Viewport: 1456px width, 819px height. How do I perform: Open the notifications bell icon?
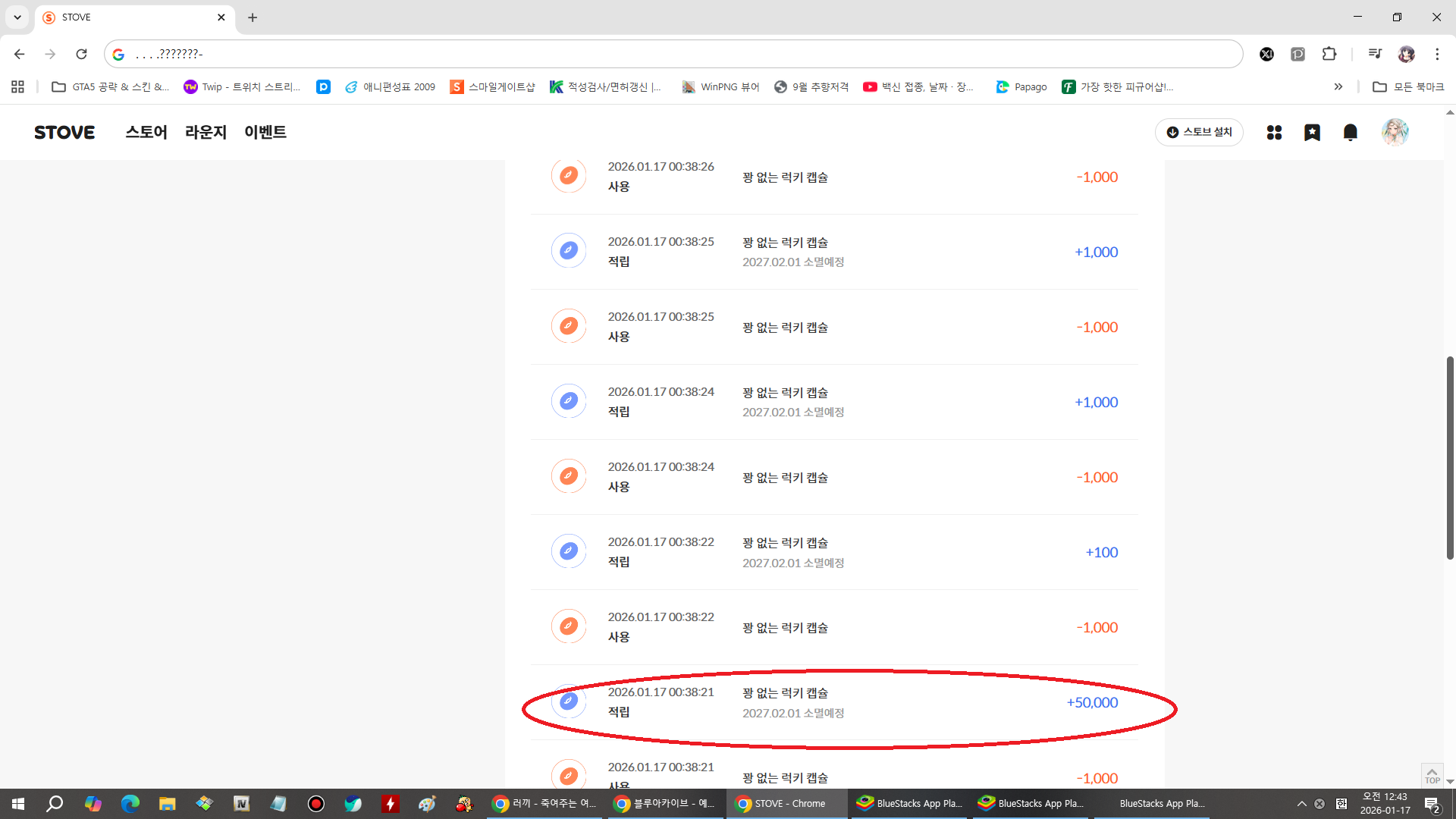tap(1351, 132)
